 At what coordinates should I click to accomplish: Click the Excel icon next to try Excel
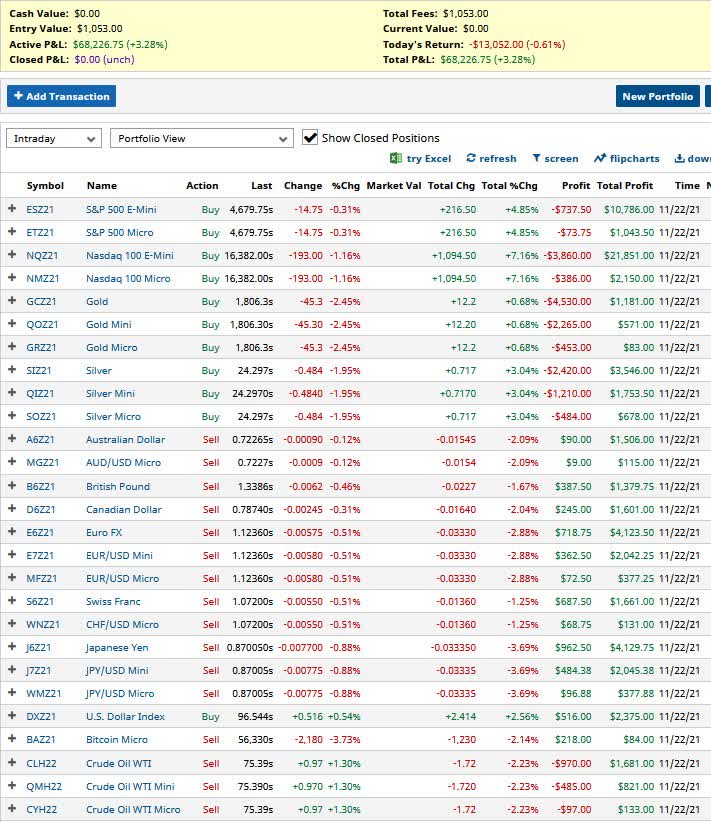(396, 158)
